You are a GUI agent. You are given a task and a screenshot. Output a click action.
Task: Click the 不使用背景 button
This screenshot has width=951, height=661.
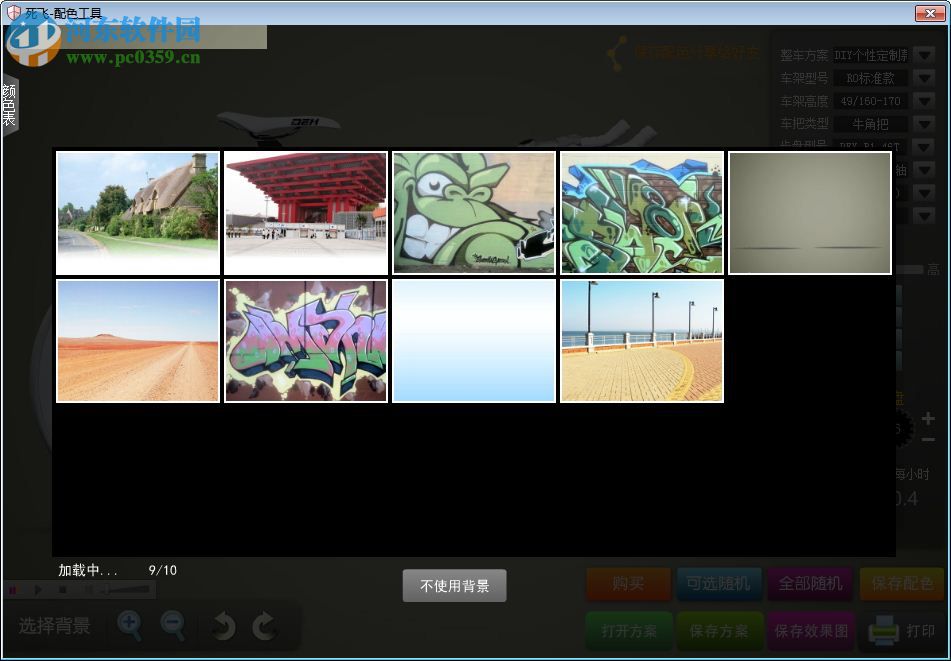coord(454,586)
